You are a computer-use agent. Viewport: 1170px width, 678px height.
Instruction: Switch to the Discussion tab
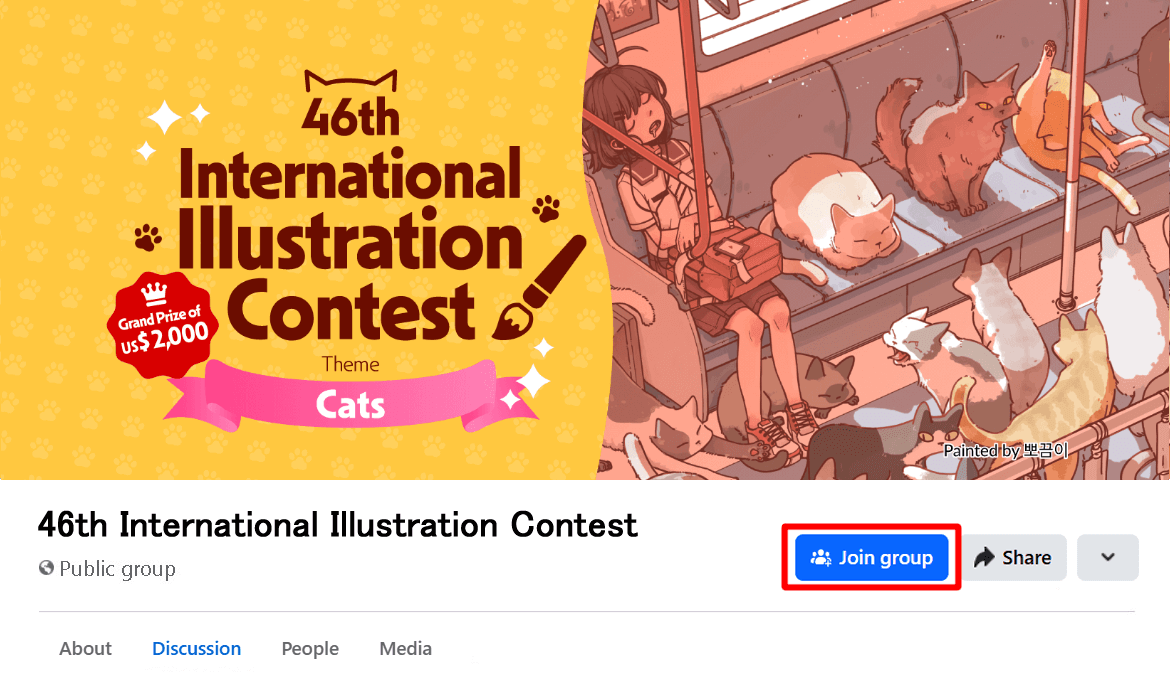[x=196, y=648]
